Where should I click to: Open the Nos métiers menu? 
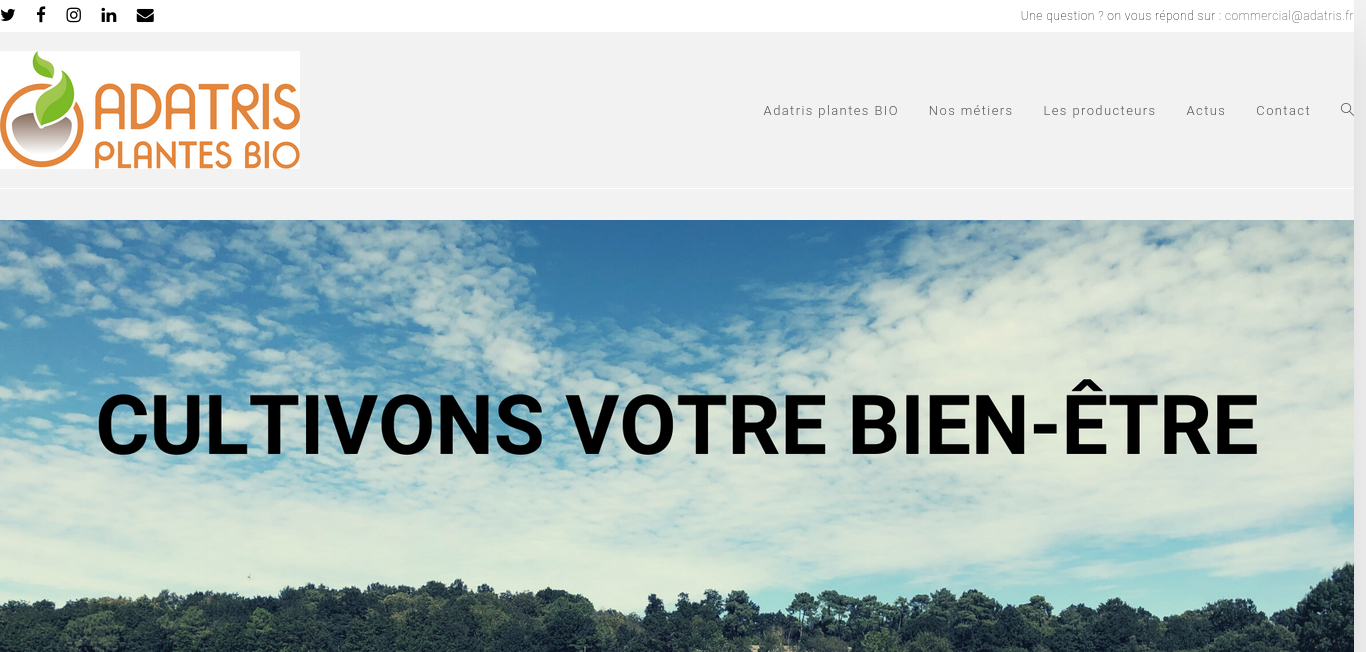point(970,111)
